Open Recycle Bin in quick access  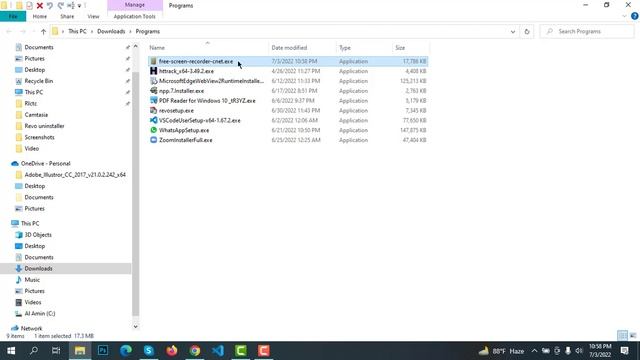coord(38,81)
